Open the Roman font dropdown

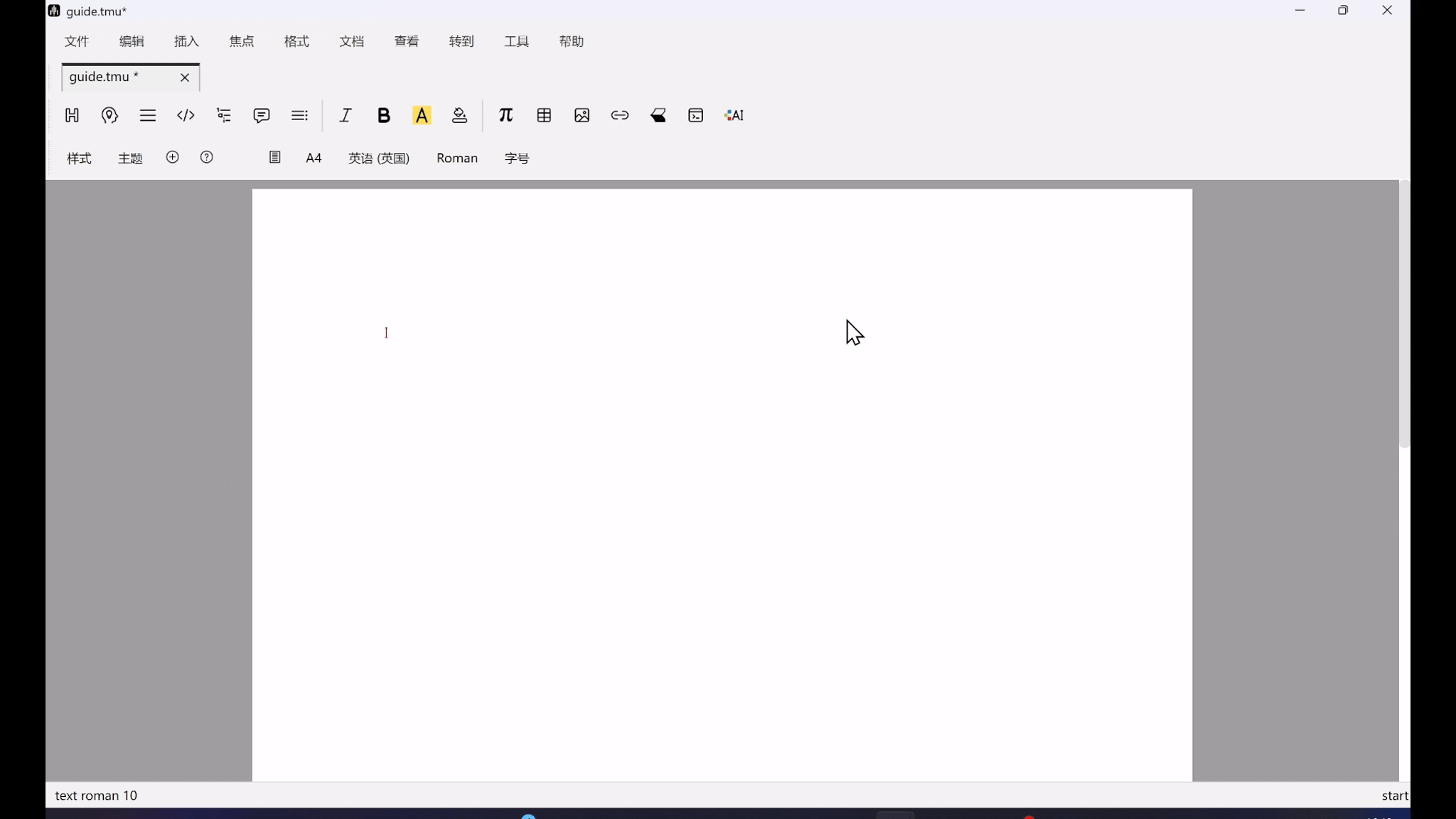tap(456, 158)
